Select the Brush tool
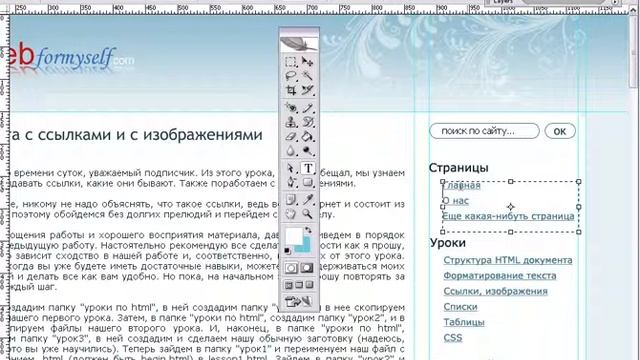 [x=308, y=108]
